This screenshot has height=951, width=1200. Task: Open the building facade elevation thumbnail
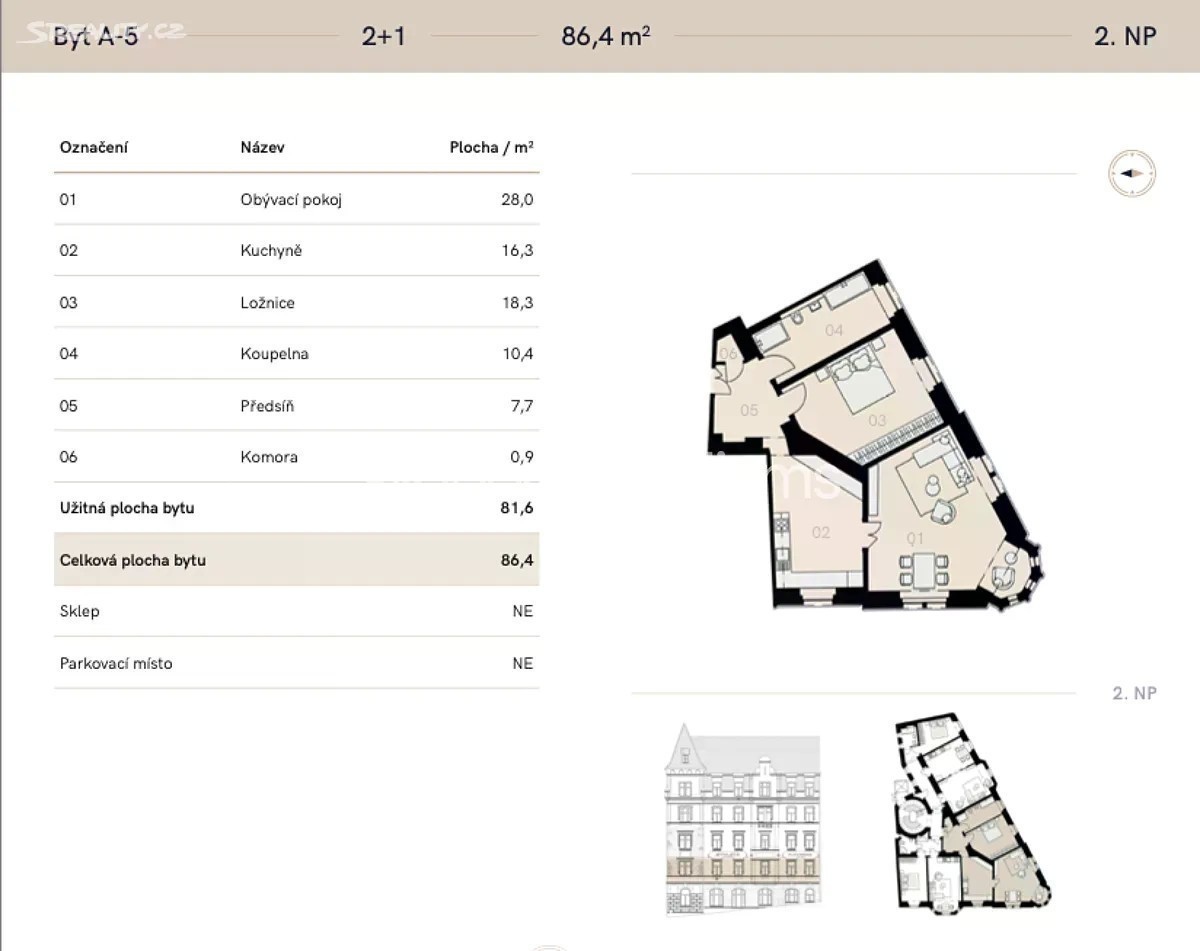742,819
